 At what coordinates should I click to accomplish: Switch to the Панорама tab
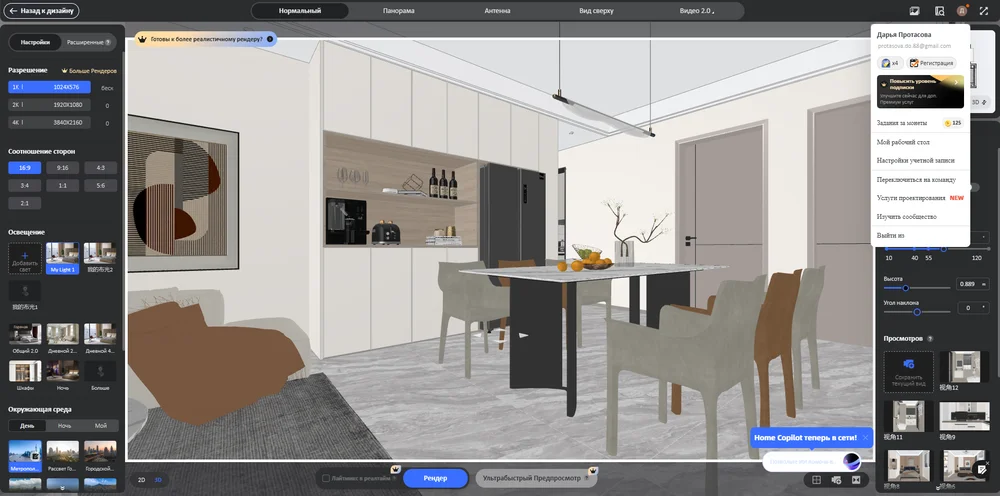pyautogui.click(x=398, y=11)
